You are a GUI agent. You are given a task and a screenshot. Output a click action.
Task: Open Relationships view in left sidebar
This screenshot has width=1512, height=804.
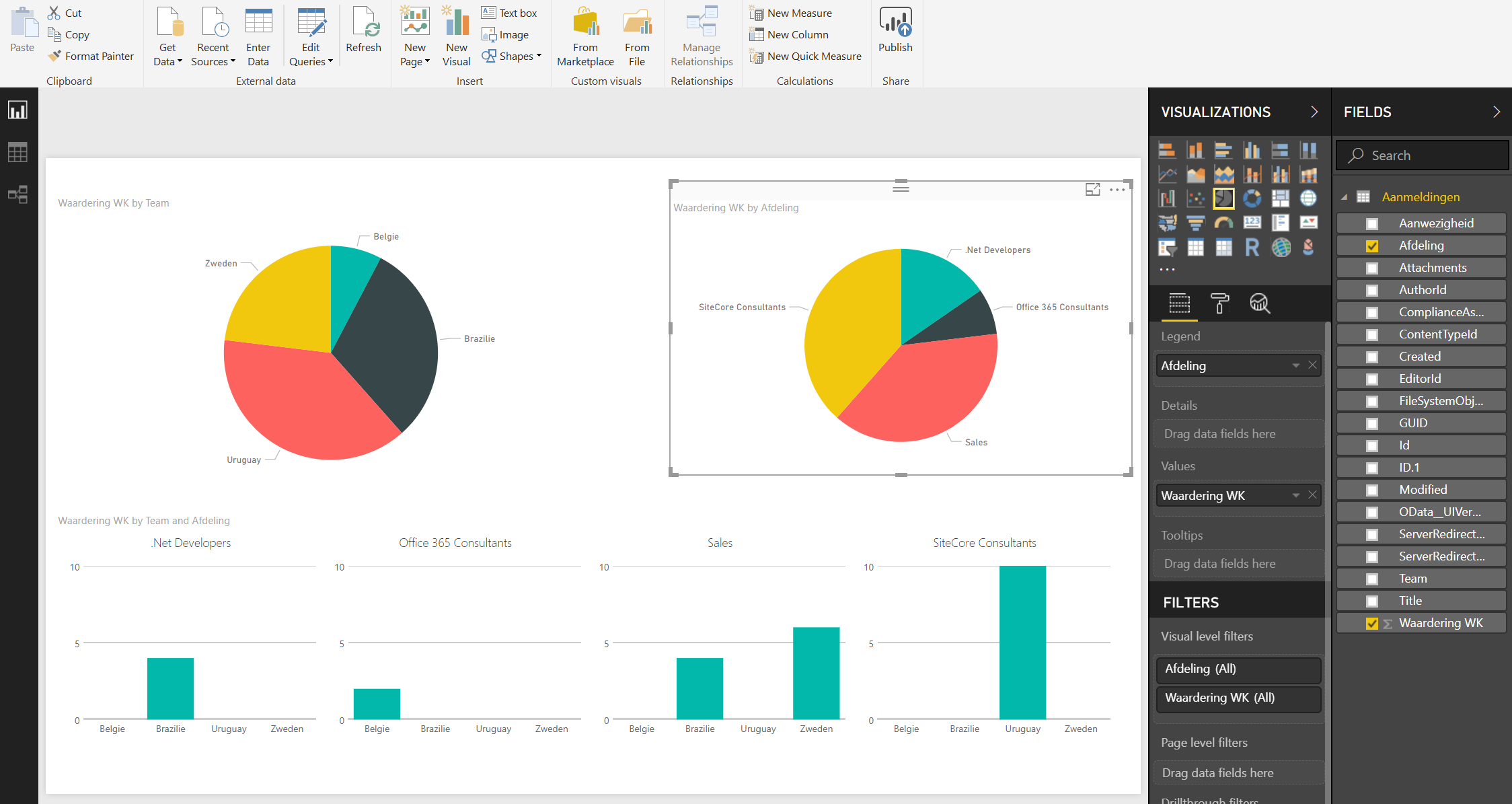tap(17, 194)
